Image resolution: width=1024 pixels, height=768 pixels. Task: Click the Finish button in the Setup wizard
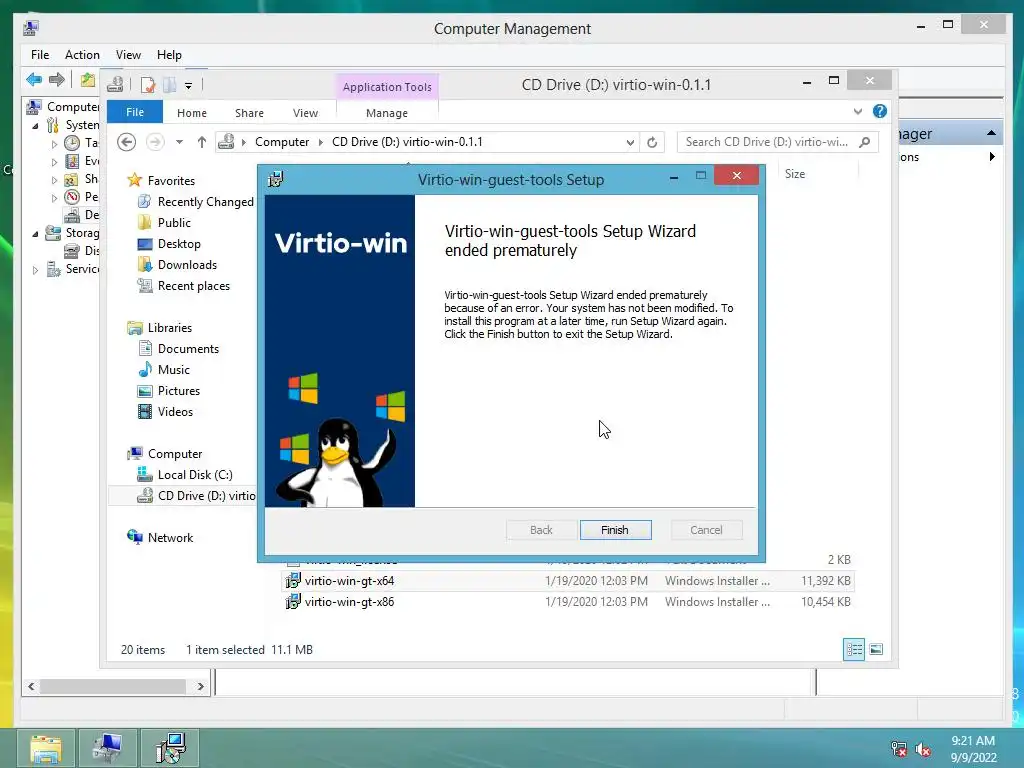615,530
